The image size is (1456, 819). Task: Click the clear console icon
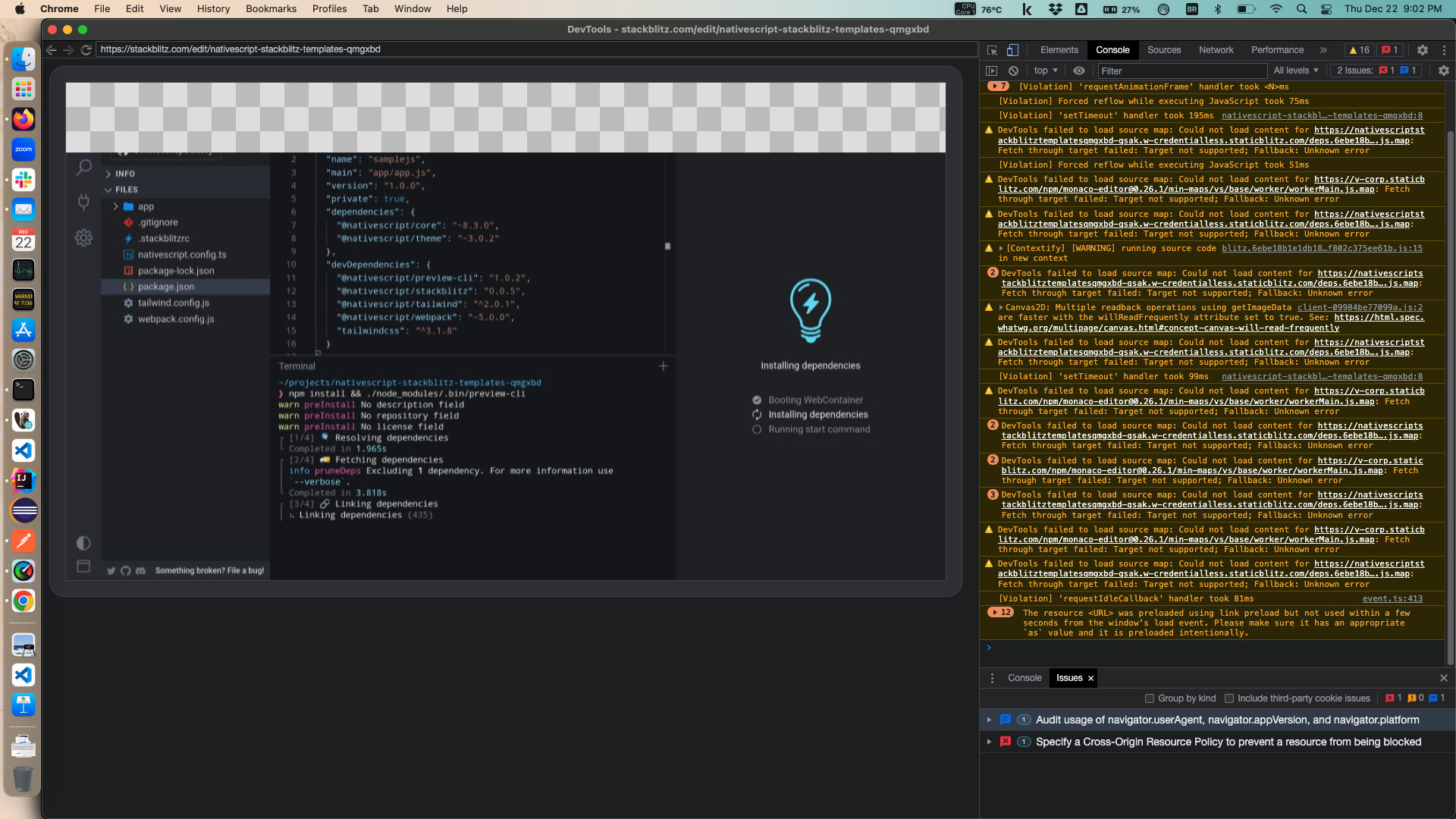click(1013, 71)
